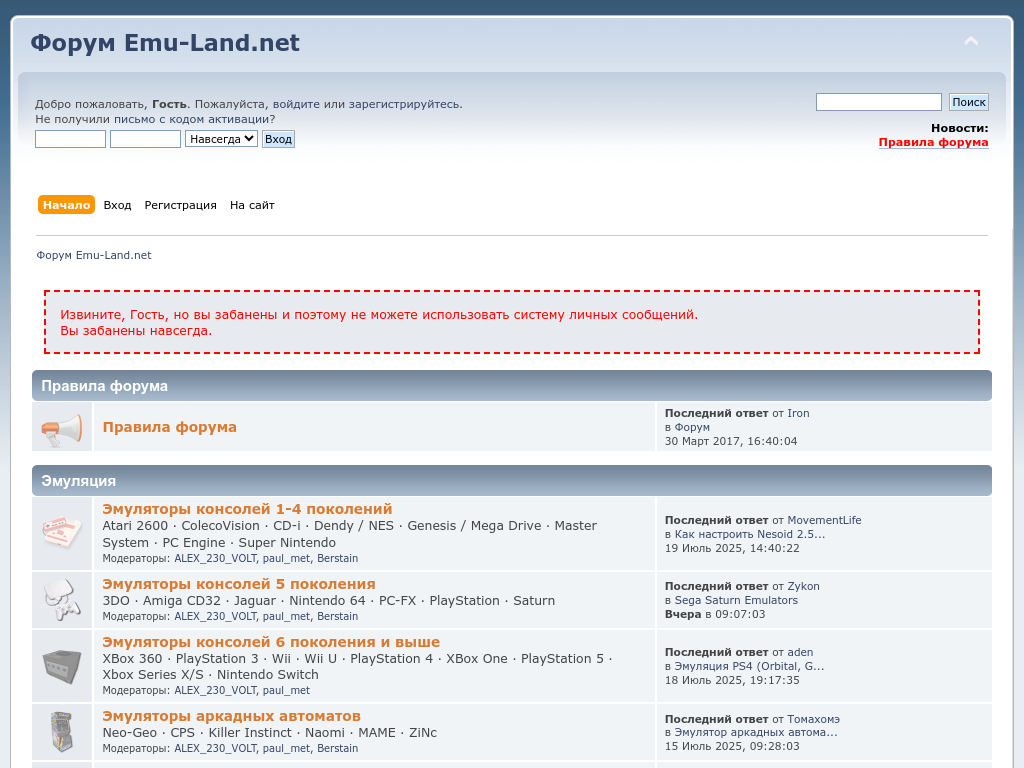Click the cartridge icon for 1-4 generation emulators
The width and height of the screenshot is (1024, 768).
(x=62, y=532)
